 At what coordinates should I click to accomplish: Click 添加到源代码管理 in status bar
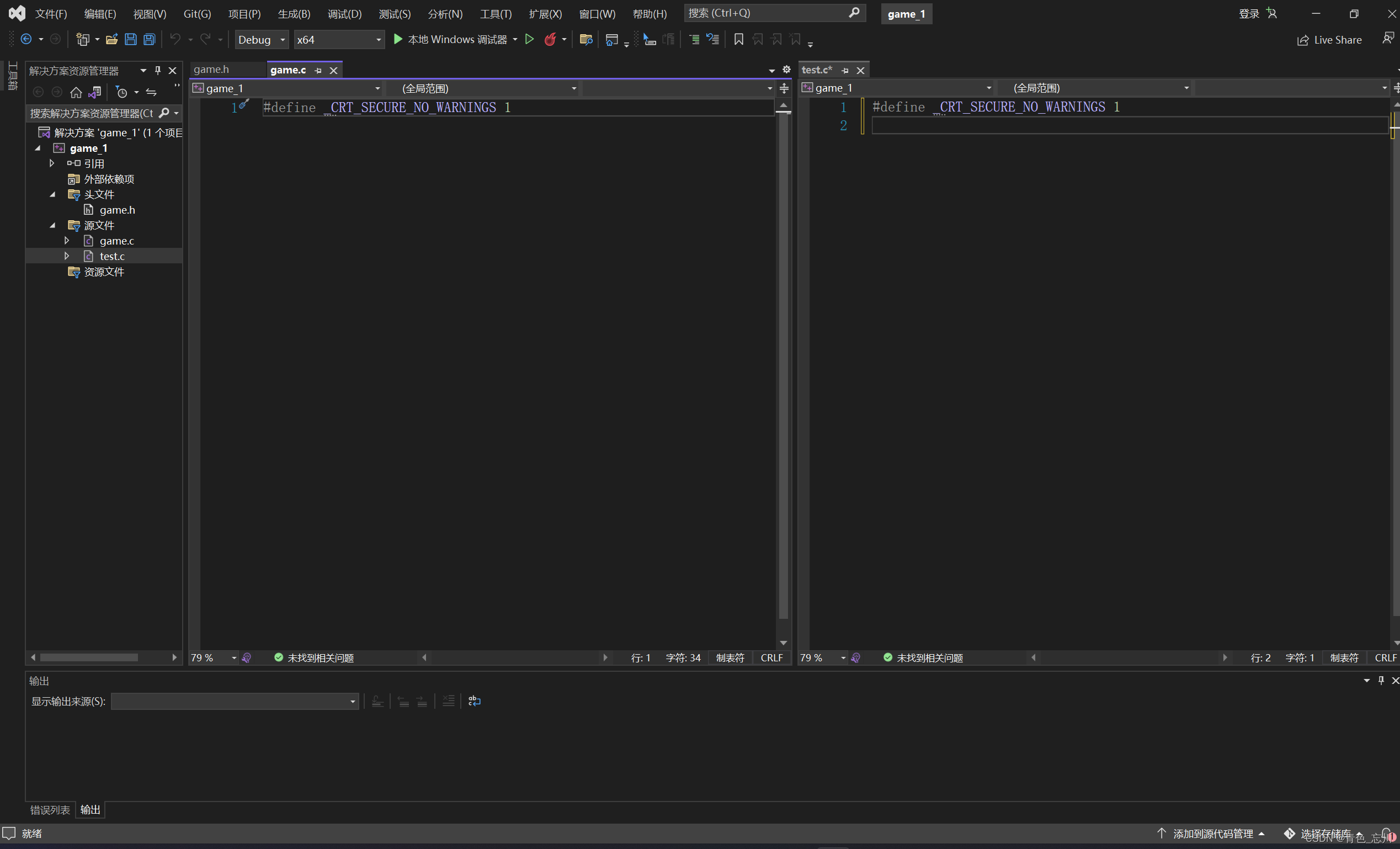1212,833
